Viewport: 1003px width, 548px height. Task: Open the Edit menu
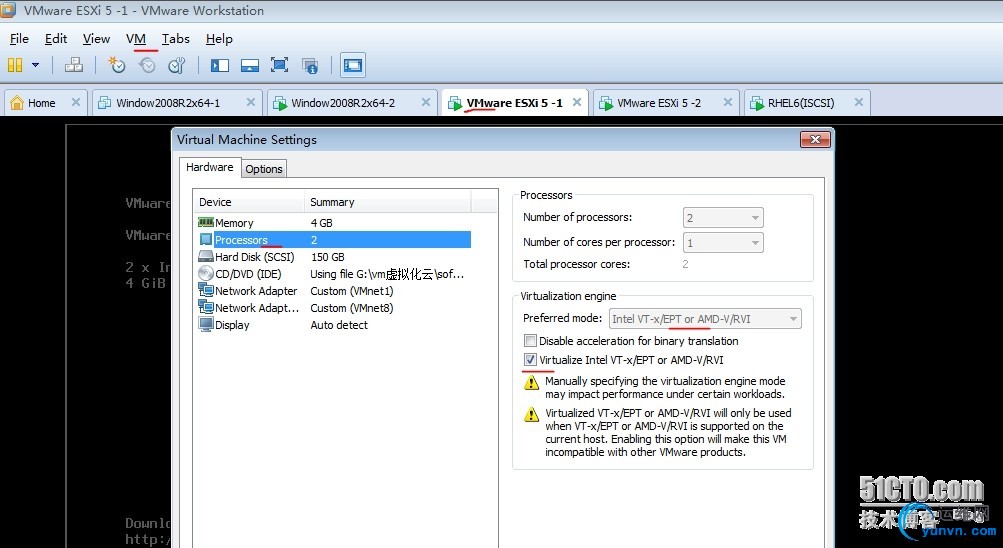click(x=56, y=39)
